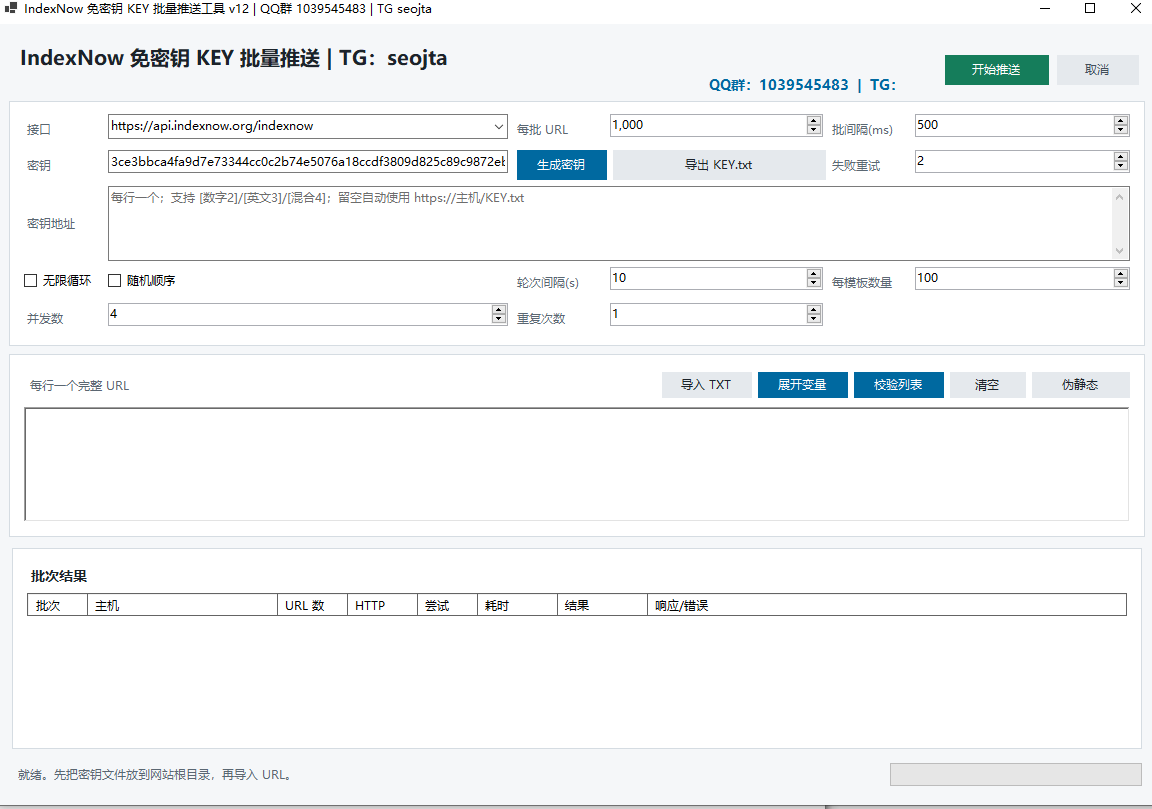Viewport: 1152px width, 809px height.
Task: Close the IndexNow window
Action: 1135,9
